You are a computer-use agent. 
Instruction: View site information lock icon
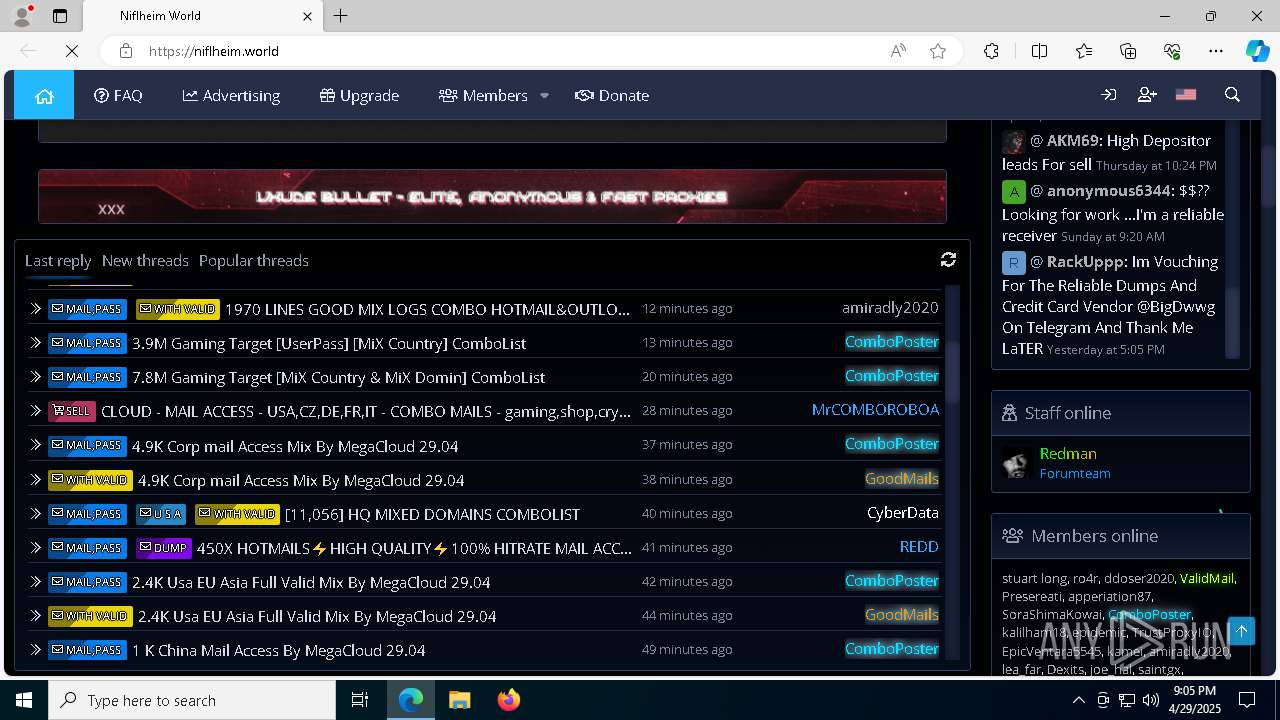(x=125, y=51)
